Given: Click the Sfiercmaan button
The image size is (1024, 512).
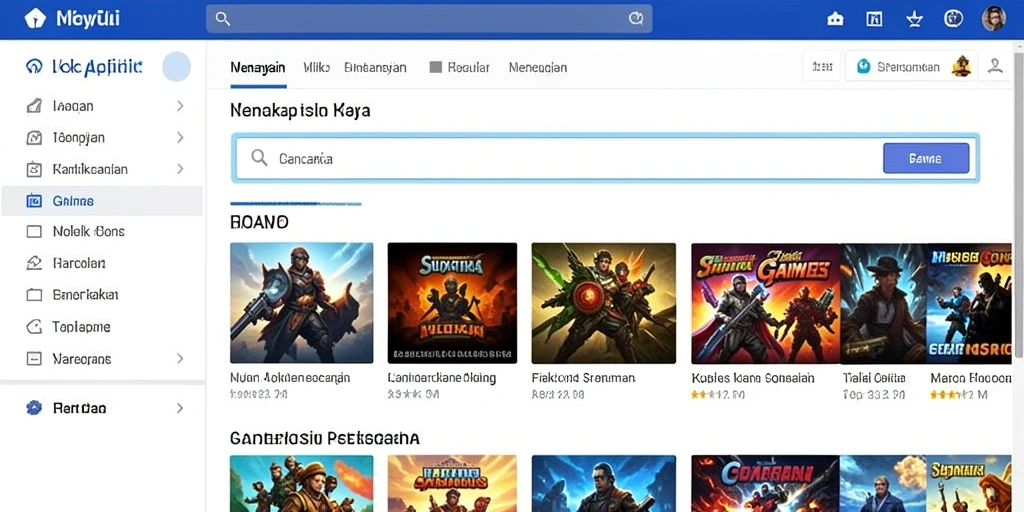Looking at the screenshot, I should [911, 66].
